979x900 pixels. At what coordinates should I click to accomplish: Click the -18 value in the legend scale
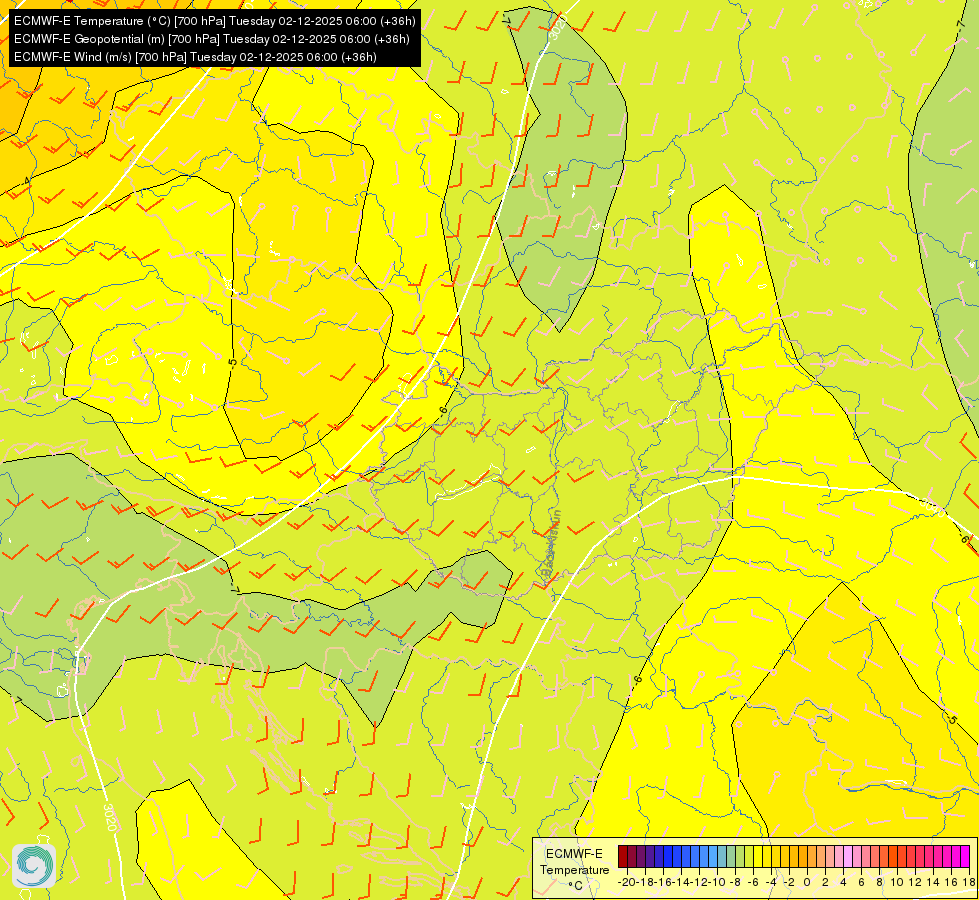[x=645, y=882]
